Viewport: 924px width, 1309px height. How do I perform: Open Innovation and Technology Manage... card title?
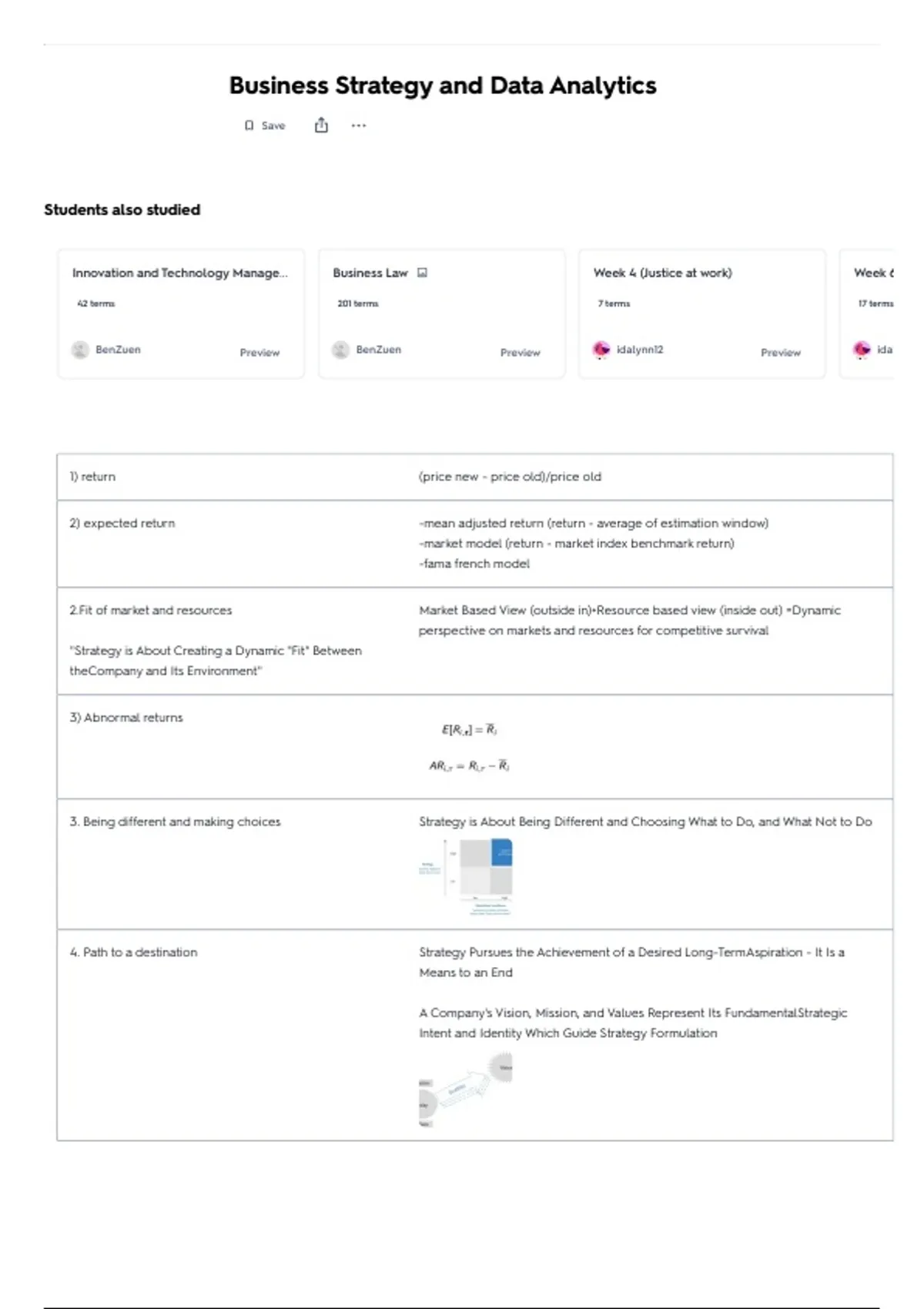(x=179, y=273)
